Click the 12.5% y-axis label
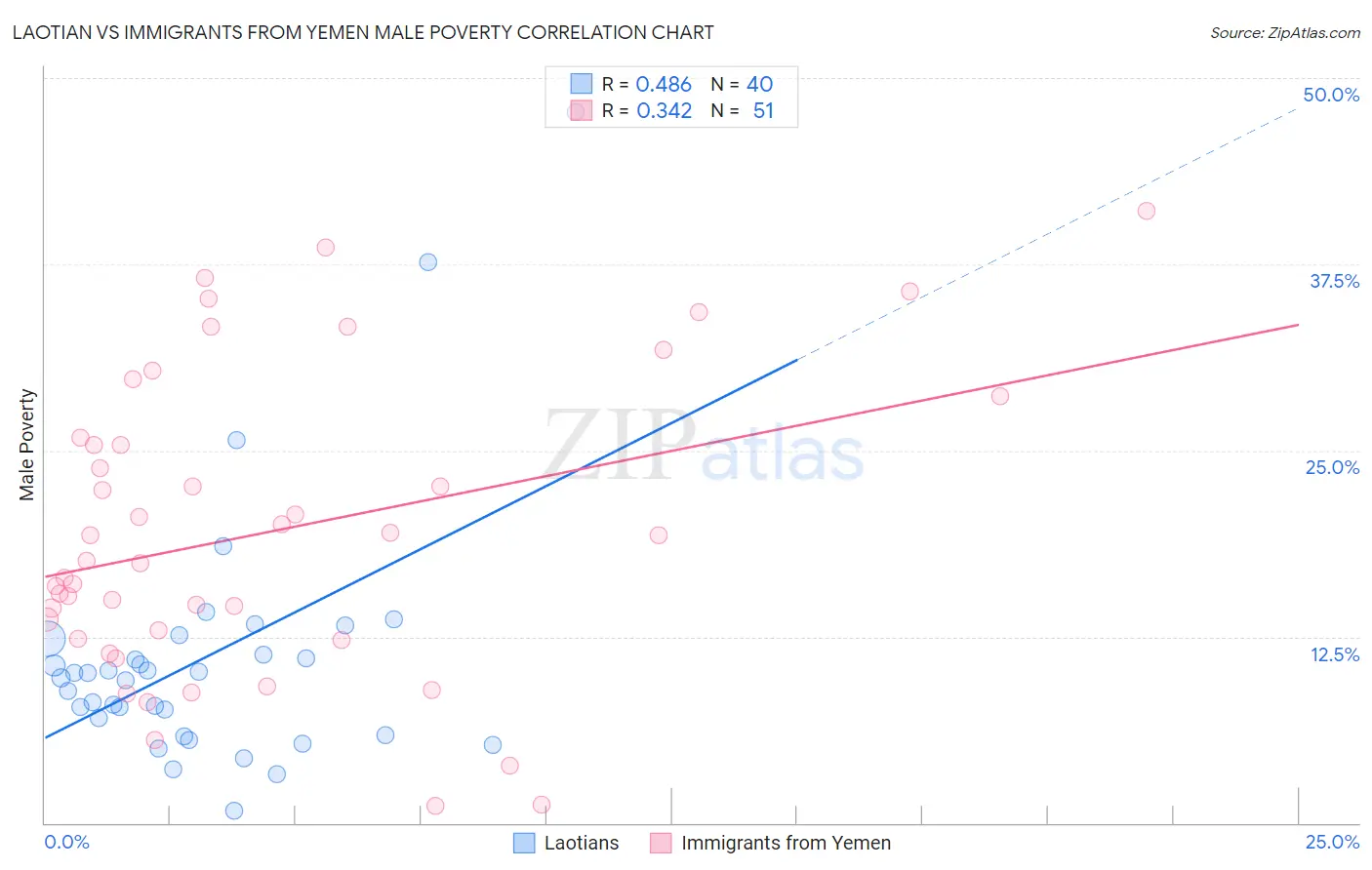This screenshot has height=870, width=1372. 1334,654
